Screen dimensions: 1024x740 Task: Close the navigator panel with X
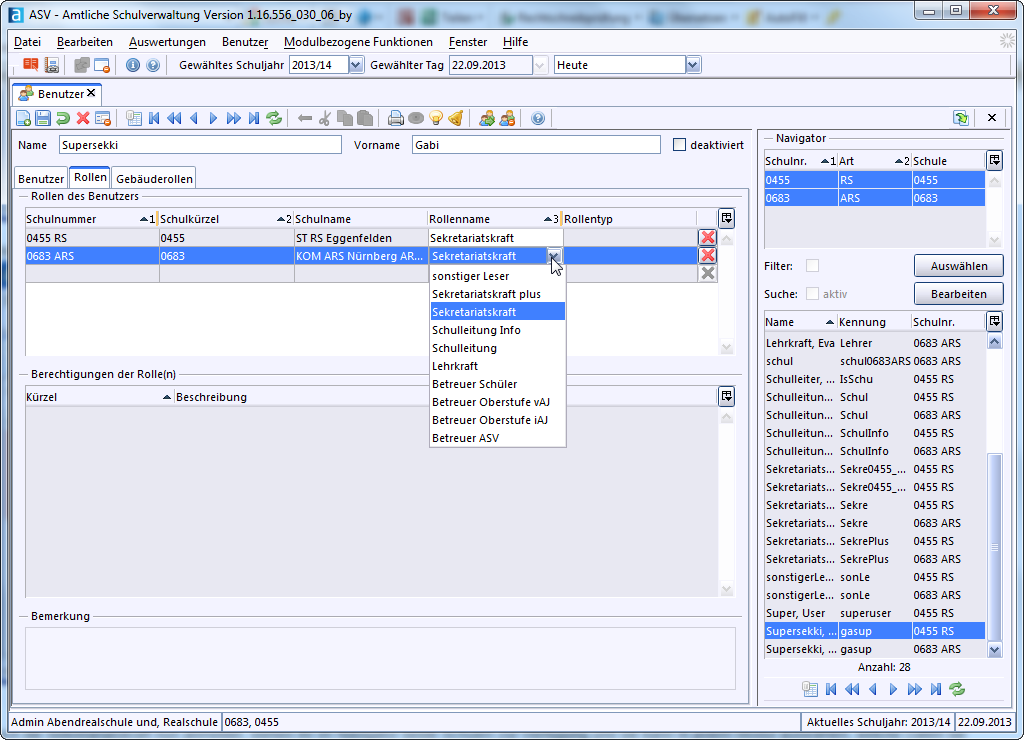coord(992,118)
